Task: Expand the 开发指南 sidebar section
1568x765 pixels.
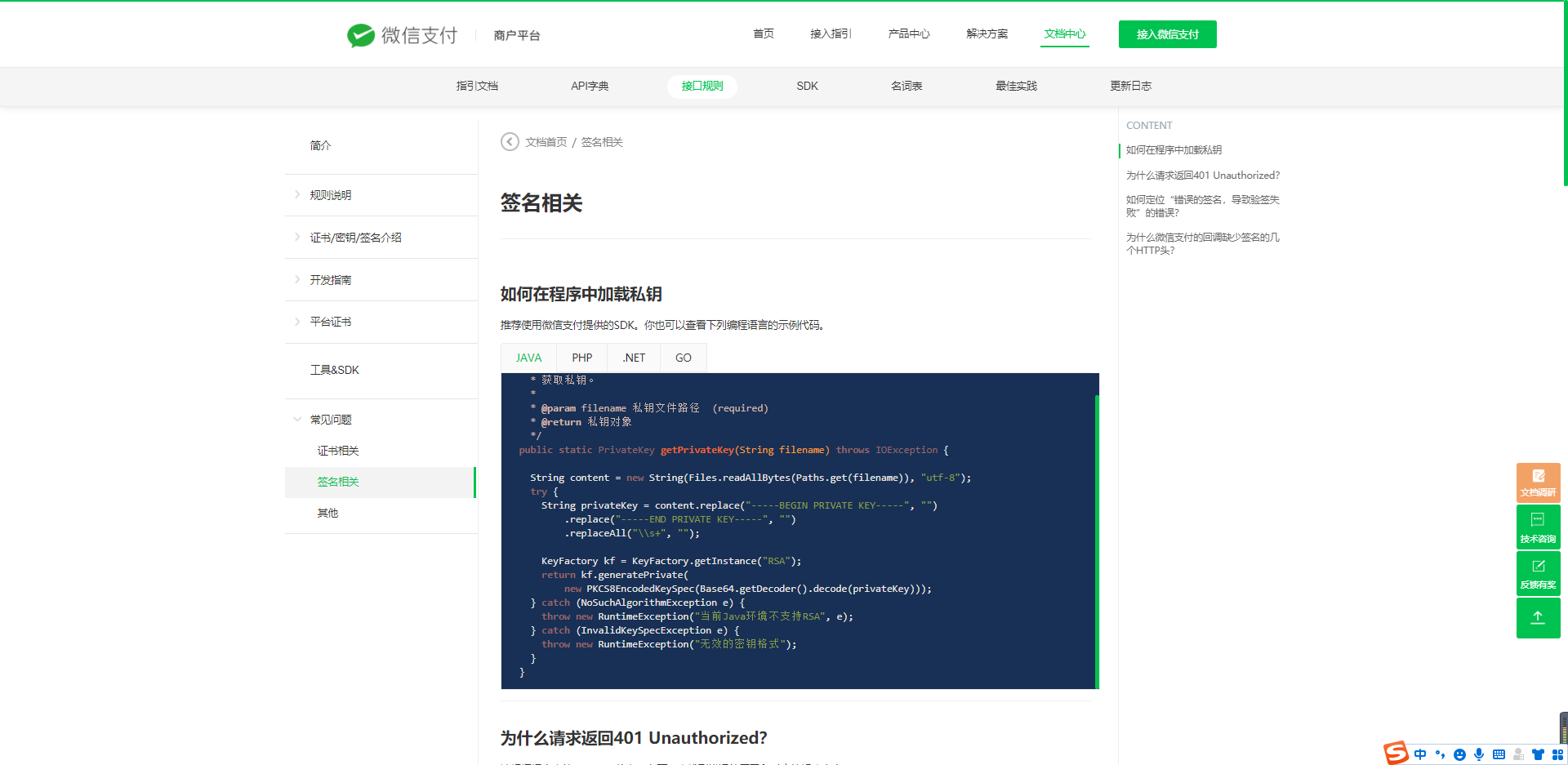Action: point(330,279)
